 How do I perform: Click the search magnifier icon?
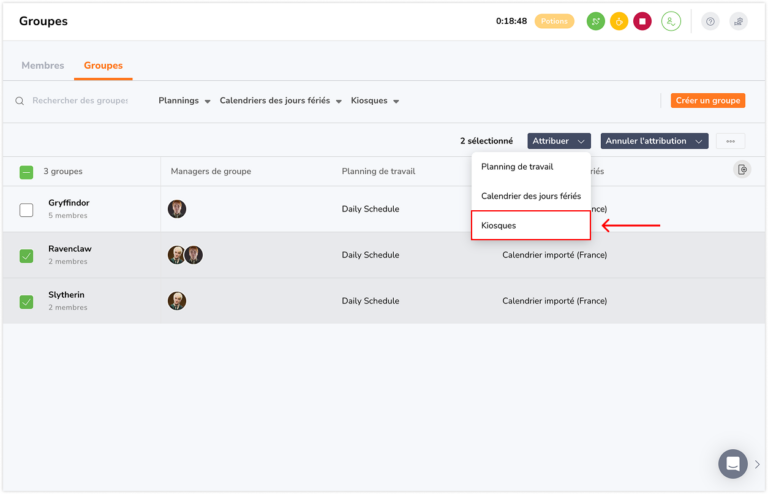[x=20, y=101]
